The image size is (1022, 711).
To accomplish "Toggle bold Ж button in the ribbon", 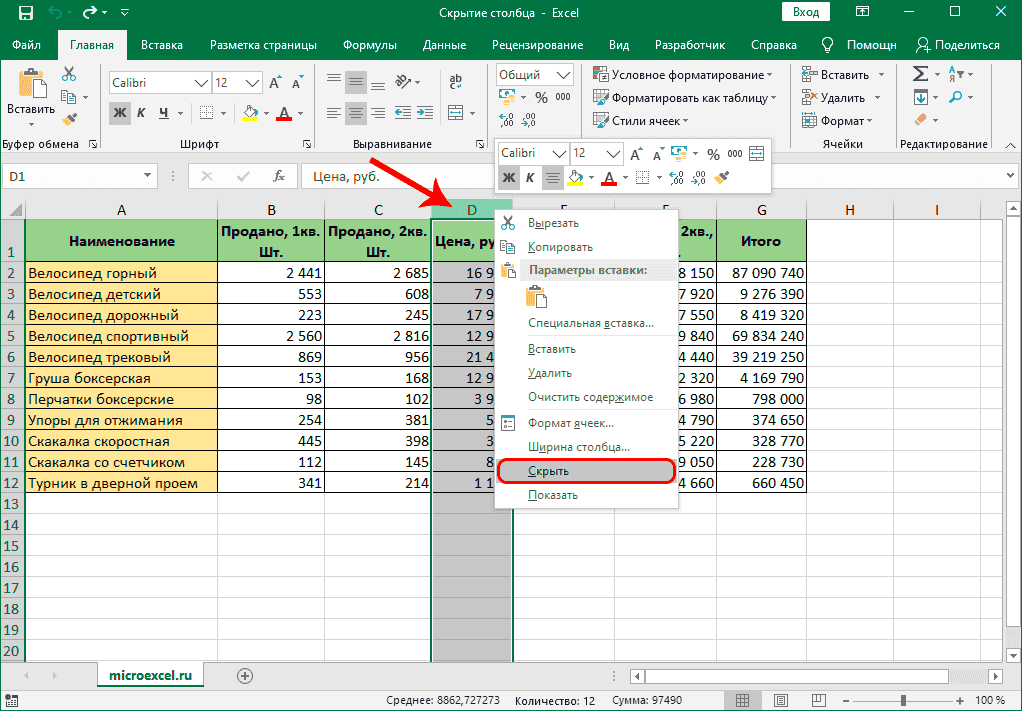I will (119, 112).
